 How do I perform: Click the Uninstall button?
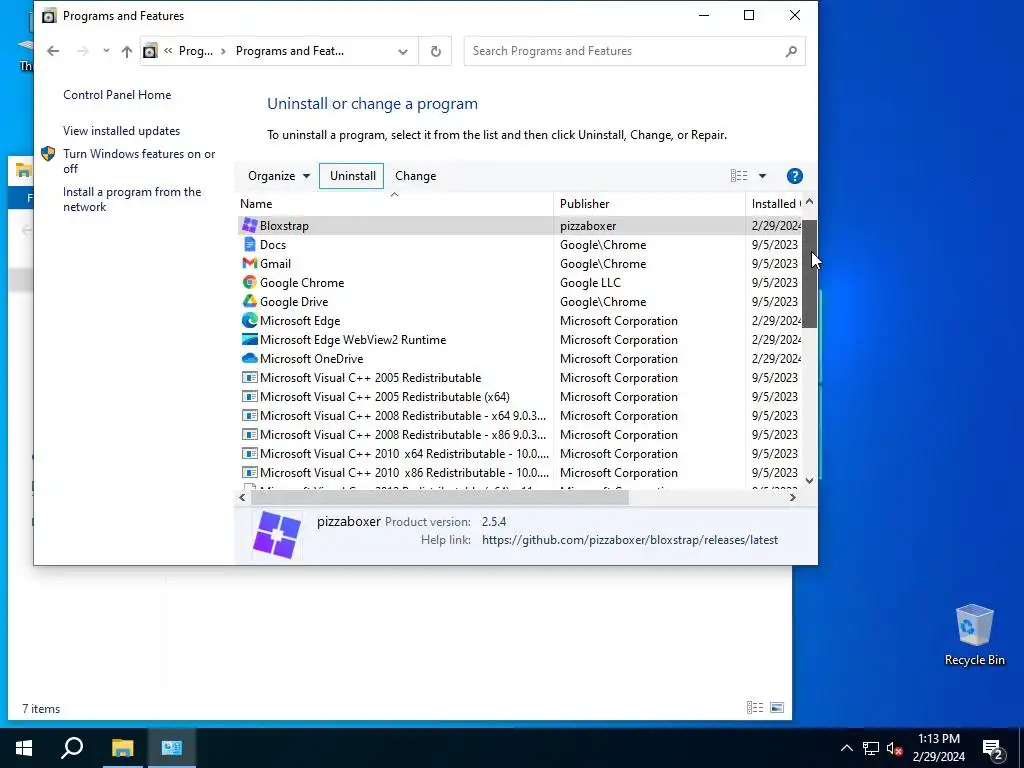coord(352,176)
